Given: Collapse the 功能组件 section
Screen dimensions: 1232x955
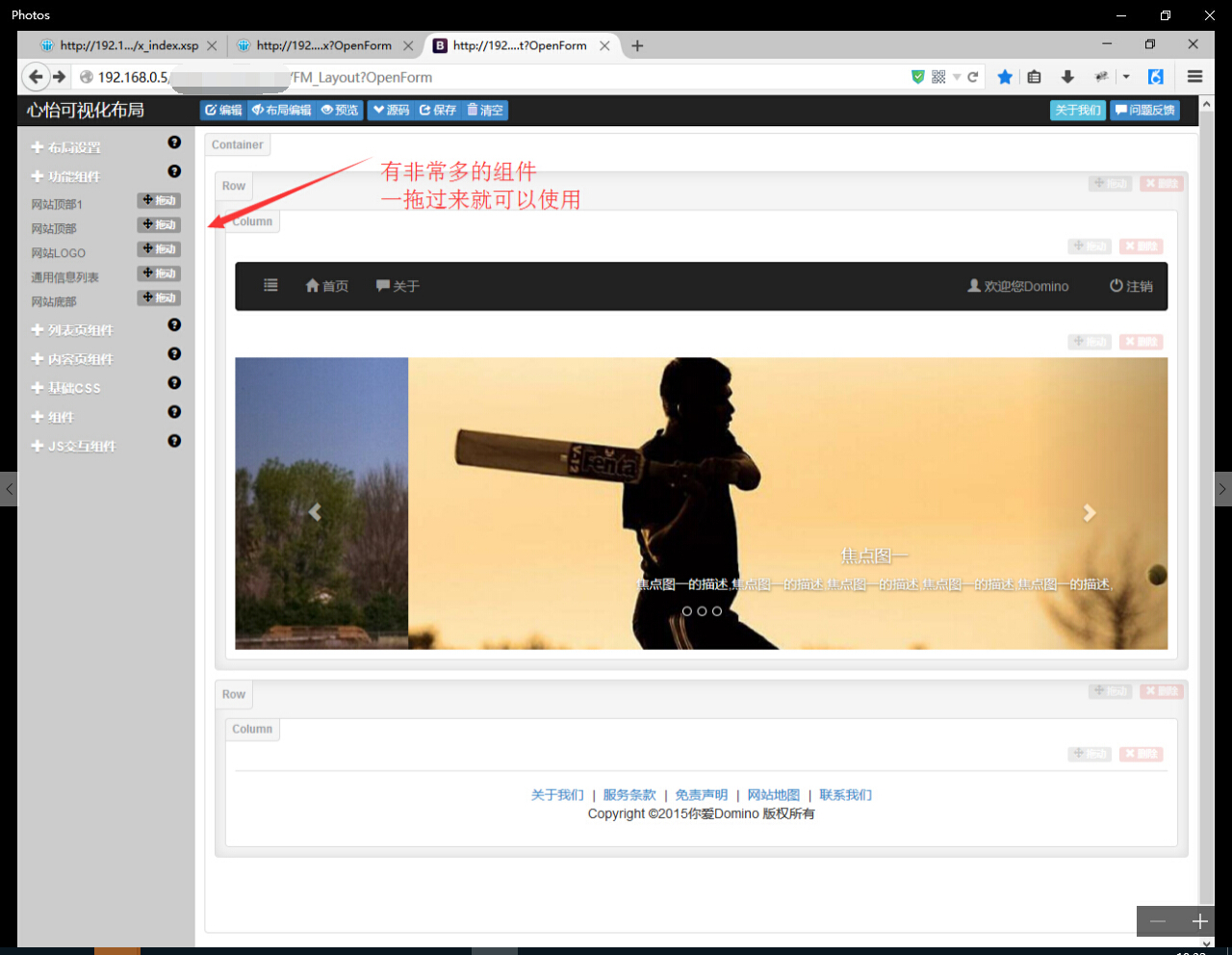Looking at the screenshot, I should point(65,176).
